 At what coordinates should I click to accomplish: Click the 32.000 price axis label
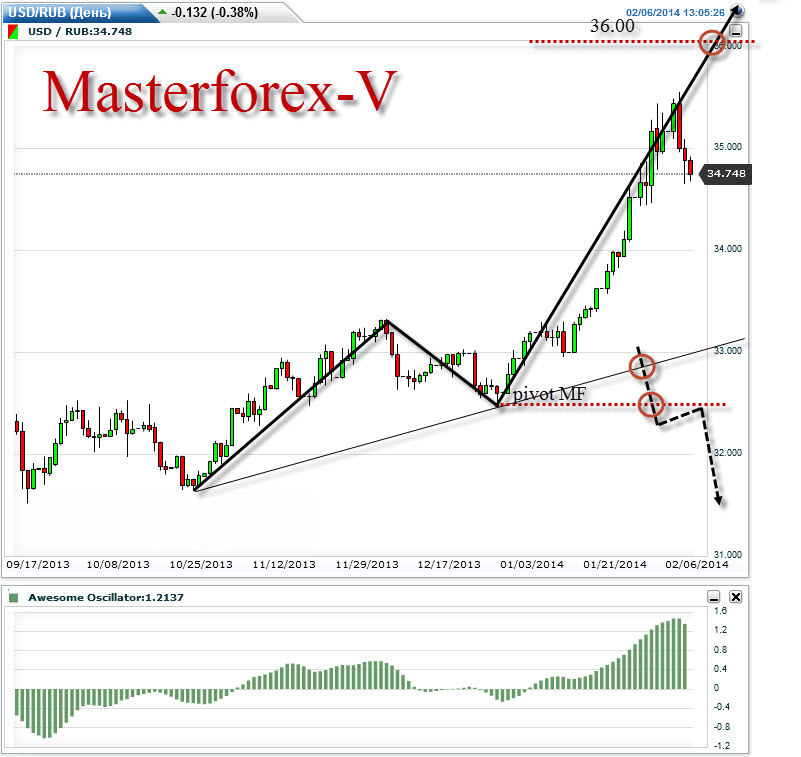click(727, 453)
